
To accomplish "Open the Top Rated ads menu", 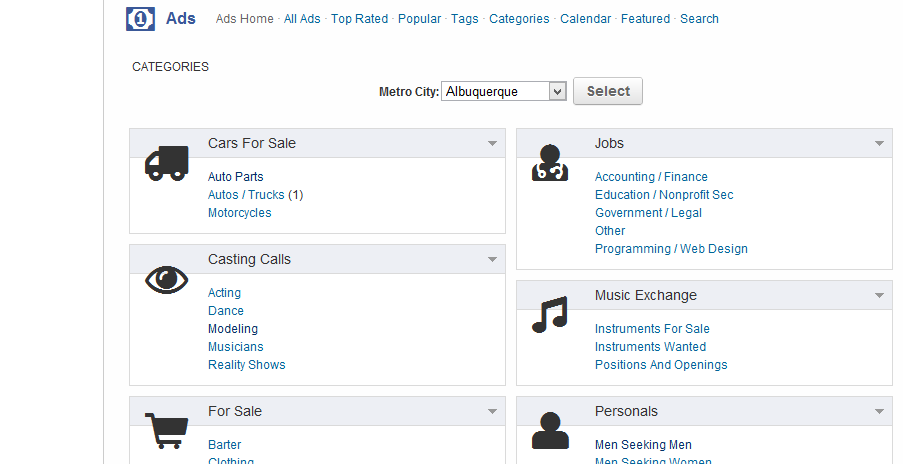I will coord(359,19).
